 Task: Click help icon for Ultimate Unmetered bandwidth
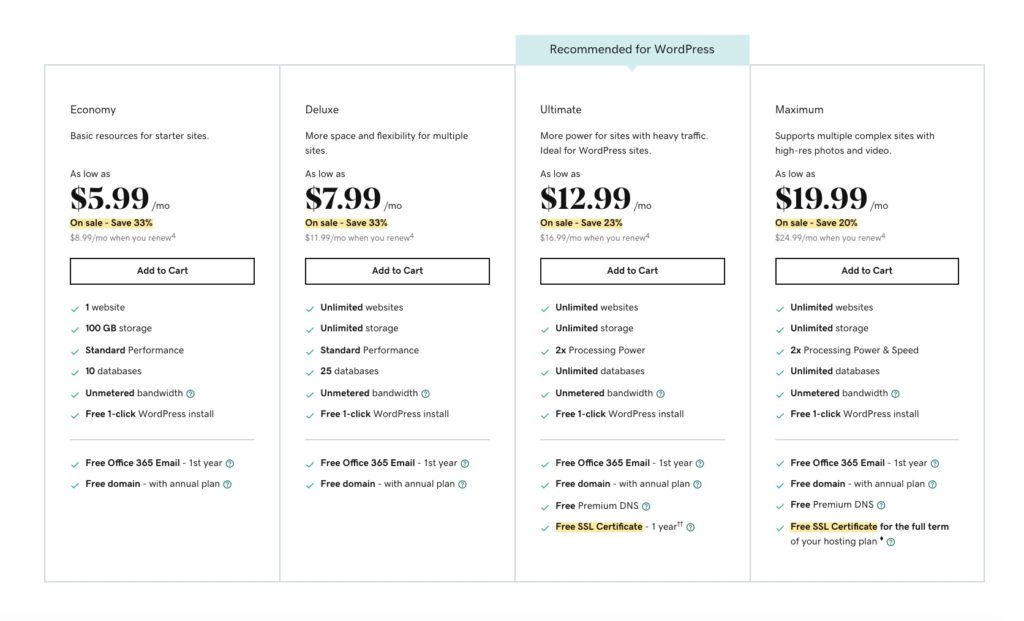point(660,394)
